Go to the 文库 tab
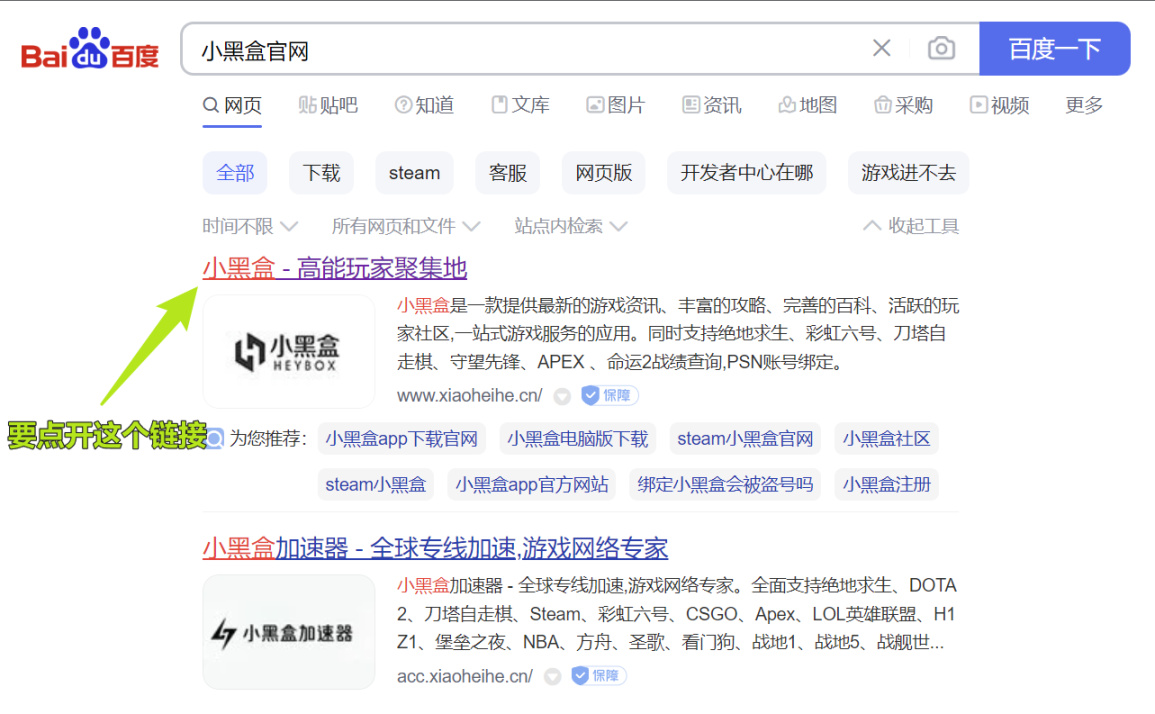The height and width of the screenshot is (714, 1155). coord(520,105)
